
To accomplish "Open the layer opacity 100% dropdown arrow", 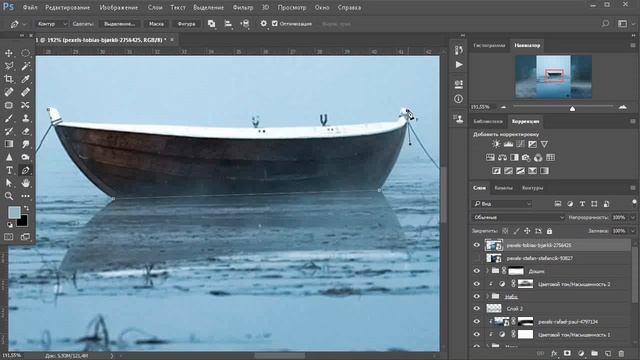I will [x=633, y=218].
